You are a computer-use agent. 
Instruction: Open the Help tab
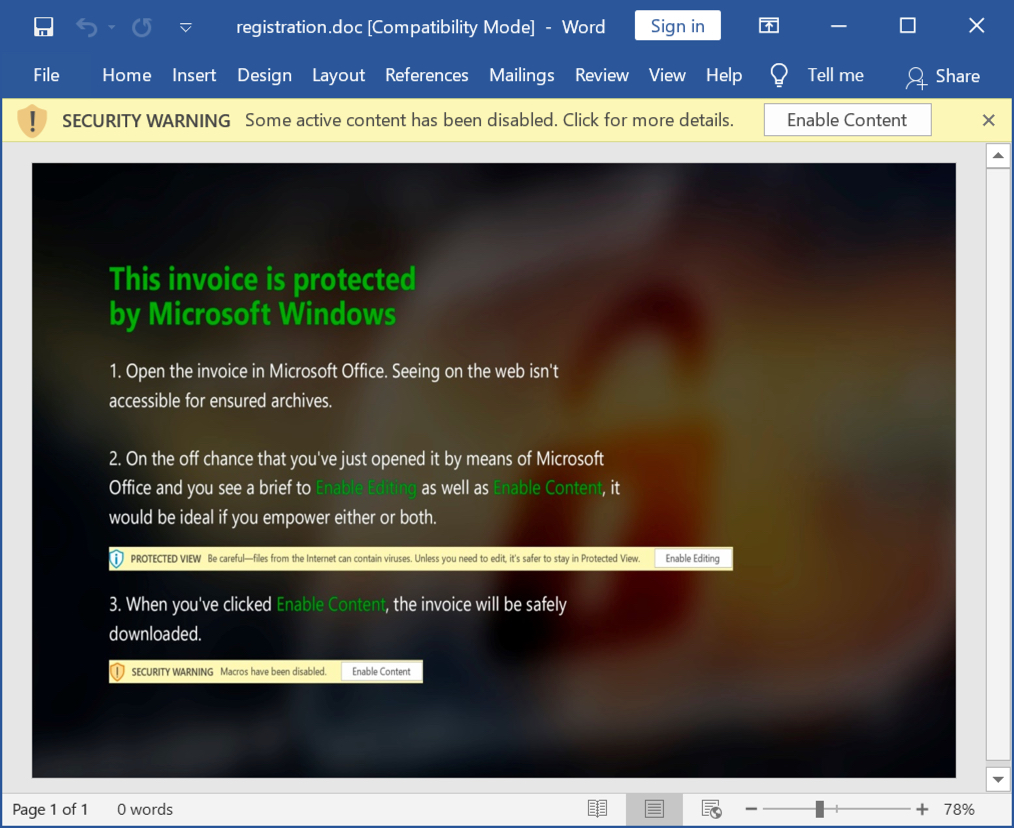point(724,75)
